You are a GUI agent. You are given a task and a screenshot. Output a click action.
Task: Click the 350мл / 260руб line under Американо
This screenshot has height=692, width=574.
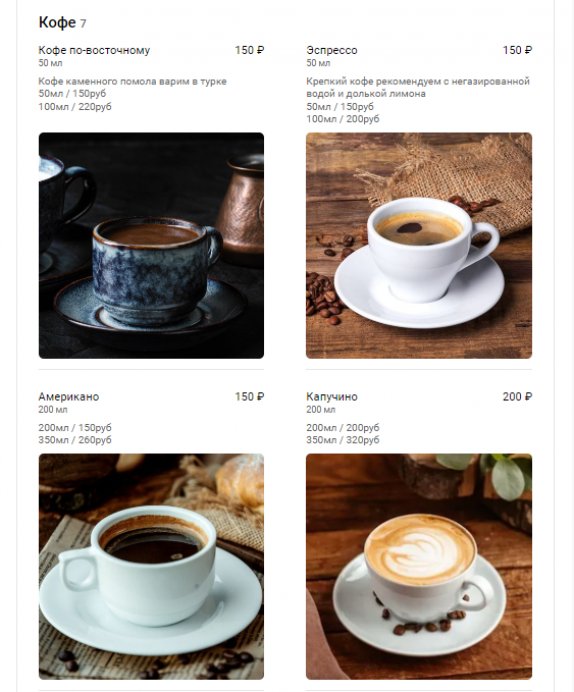point(75,440)
